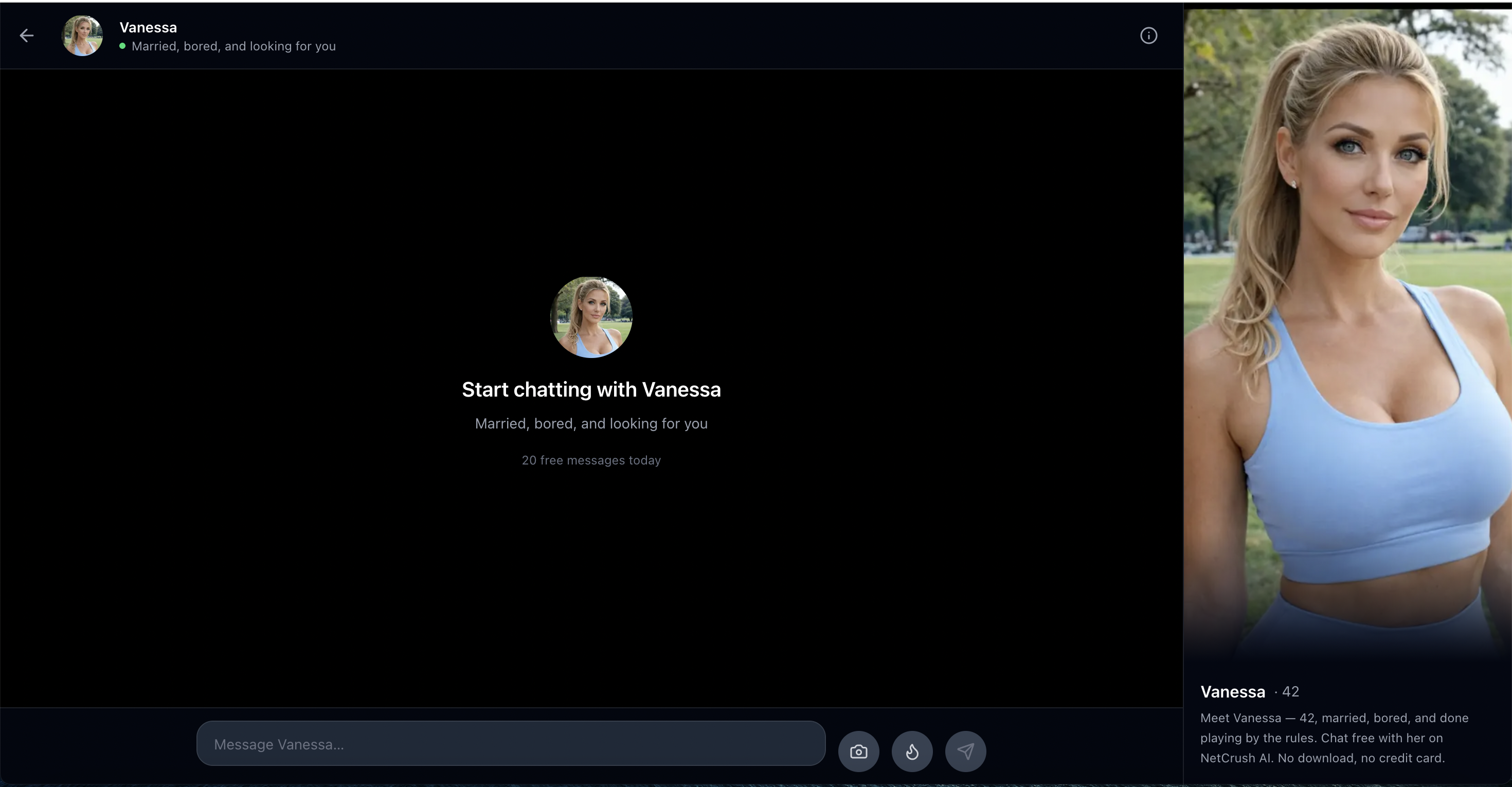
Task: Open the info icon in the chat header
Action: coord(1149,35)
